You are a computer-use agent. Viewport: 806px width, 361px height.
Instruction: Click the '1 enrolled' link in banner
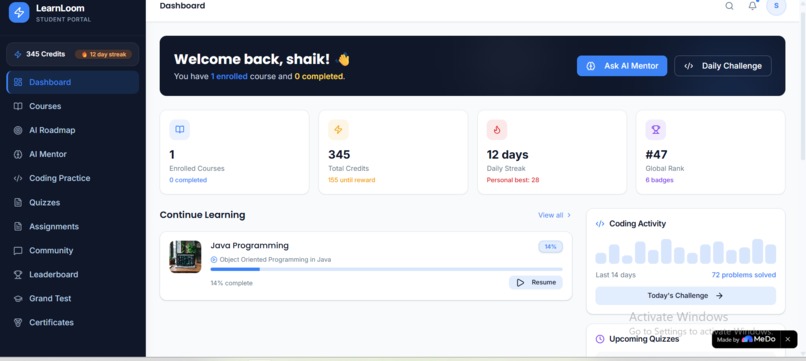[229, 76]
